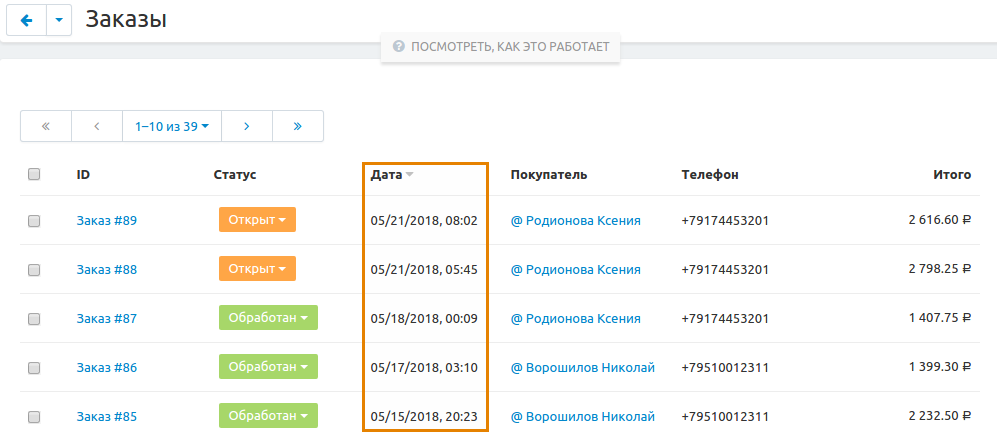The width and height of the screenshot is (997, 437).
Task: Change Обработан status of order #87
Action: coord(268,318)
